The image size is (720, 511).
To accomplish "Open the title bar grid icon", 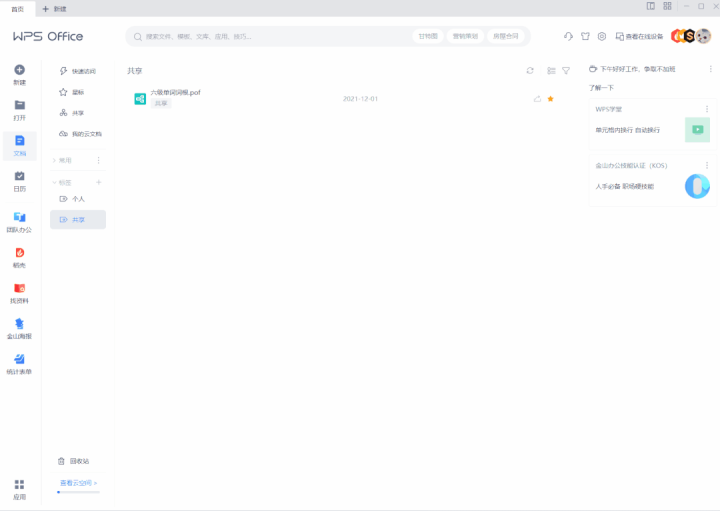I will pyautogui.click(x=667, y=6).
